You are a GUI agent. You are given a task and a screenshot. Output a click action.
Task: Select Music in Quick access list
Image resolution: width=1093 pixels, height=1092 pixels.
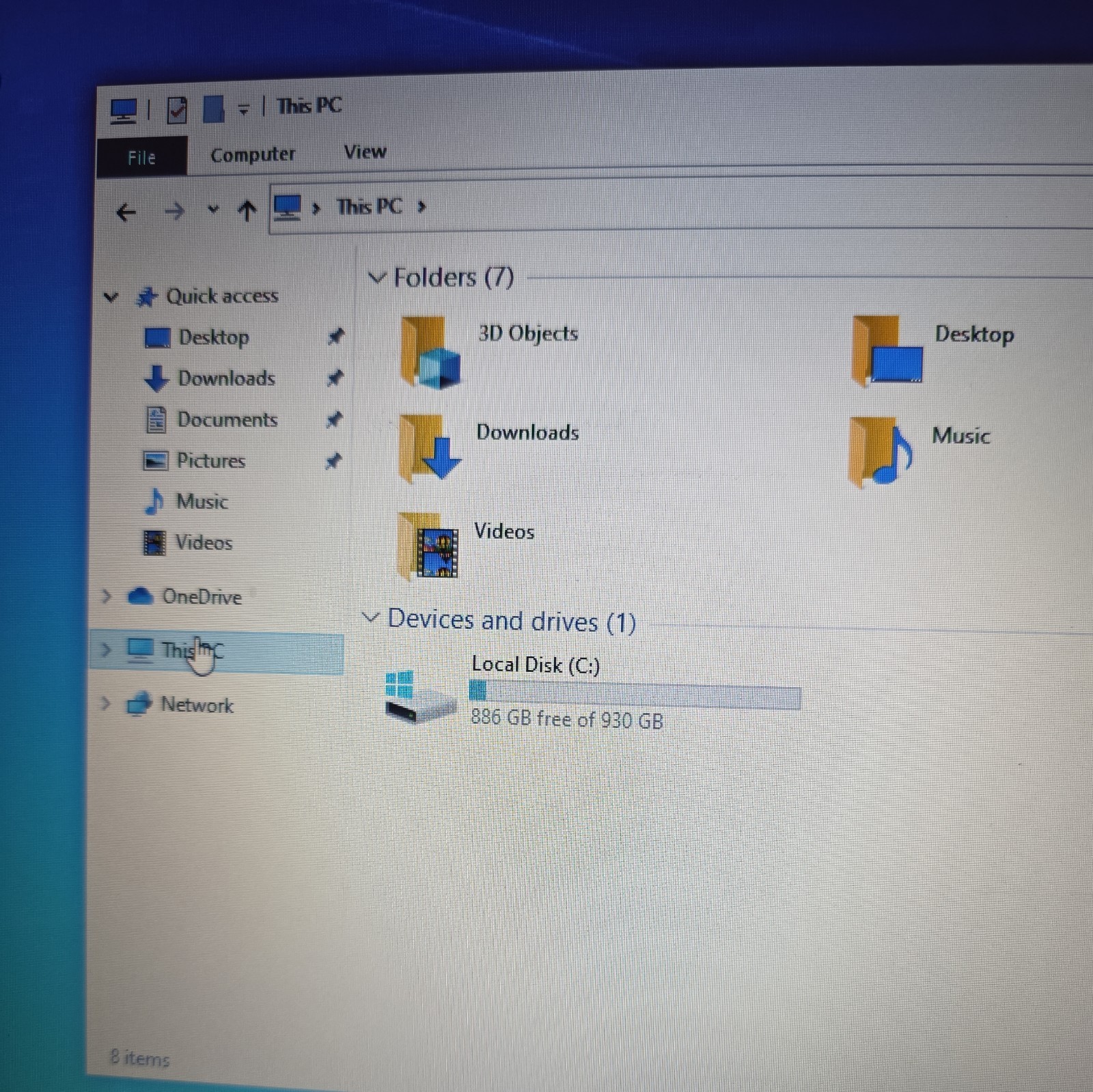point(202,501)
